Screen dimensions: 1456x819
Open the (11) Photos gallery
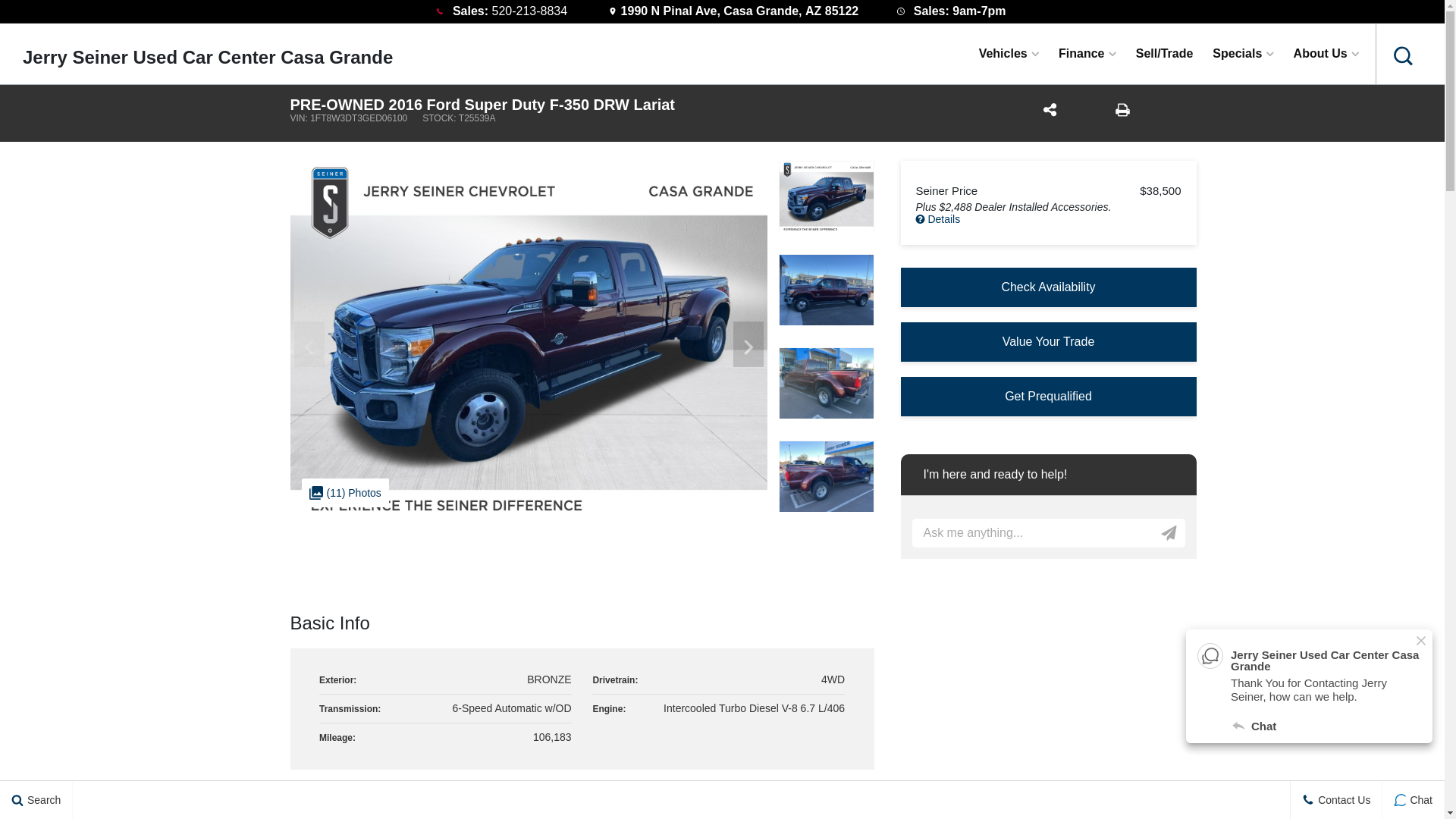click(x=345, y=493)
